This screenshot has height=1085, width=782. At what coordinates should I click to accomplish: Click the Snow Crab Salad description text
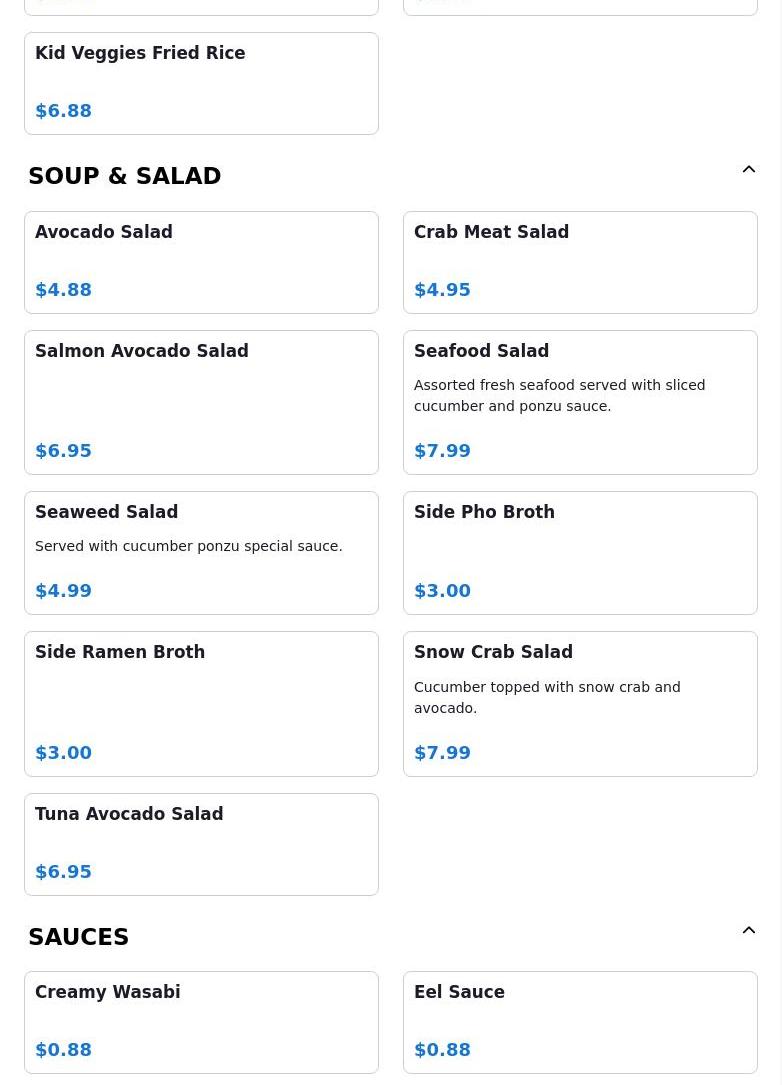[x=547, y=697]
